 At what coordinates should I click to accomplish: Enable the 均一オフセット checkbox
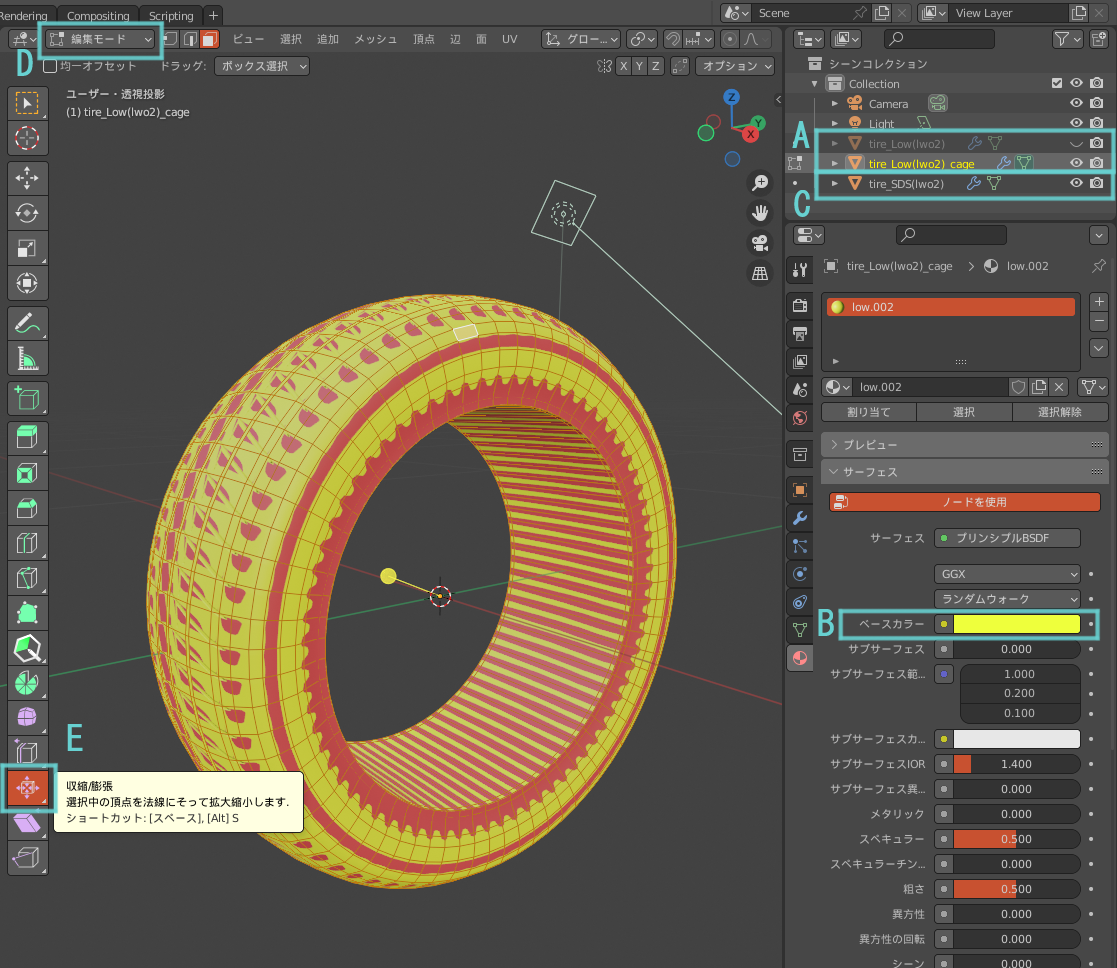50,66
